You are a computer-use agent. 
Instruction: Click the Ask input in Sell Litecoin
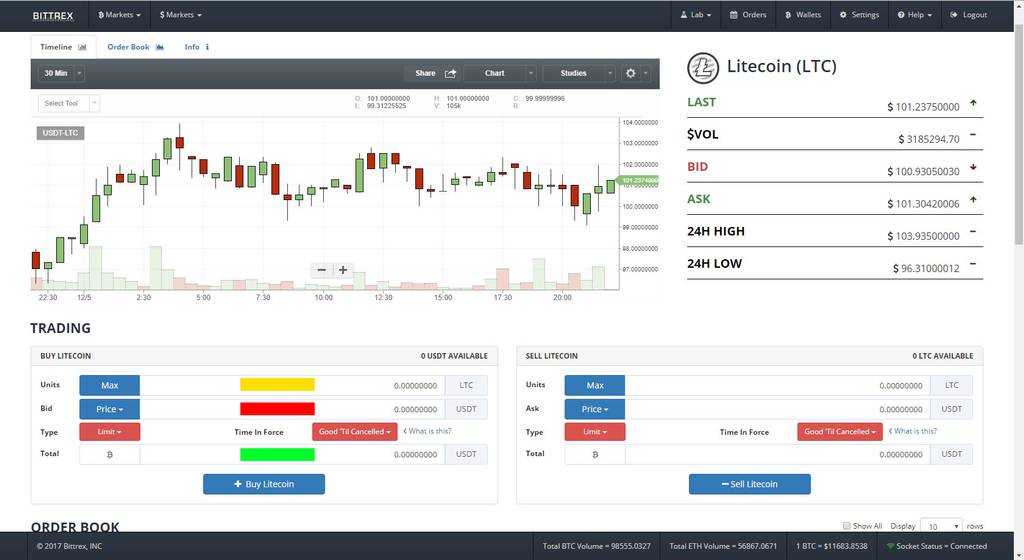pyautogui.click(x=777, y=409)
